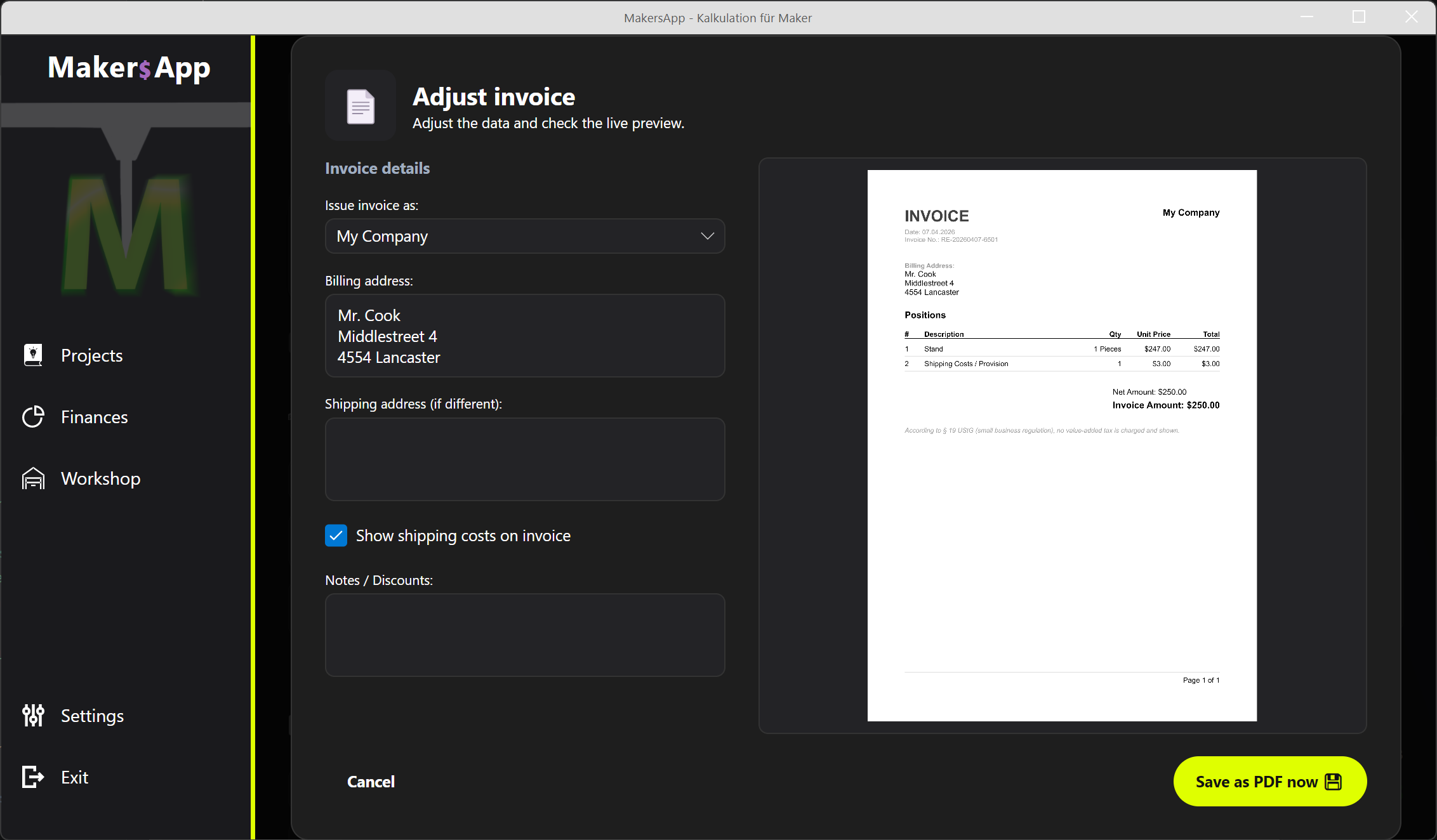Focus the Shipping address text box
The width and height of the screenshot is (1437, 840).
(x=524, y=459)
